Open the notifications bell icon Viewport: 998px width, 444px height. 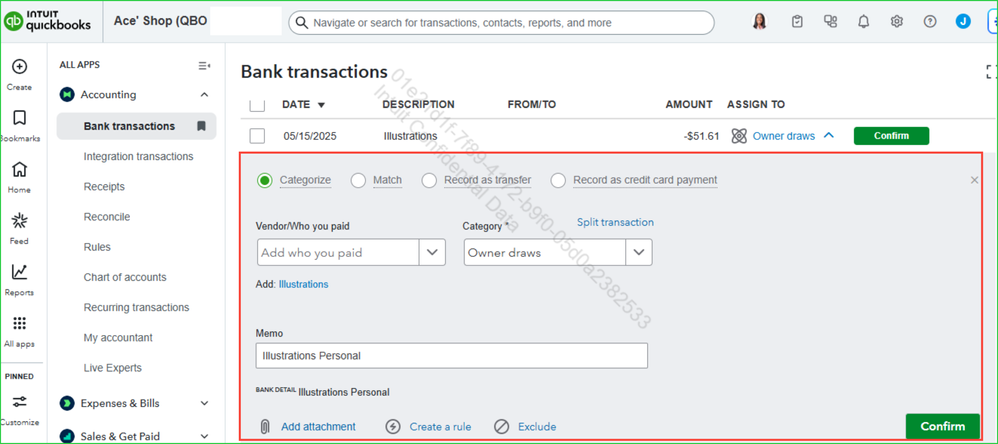pos(864,22)
